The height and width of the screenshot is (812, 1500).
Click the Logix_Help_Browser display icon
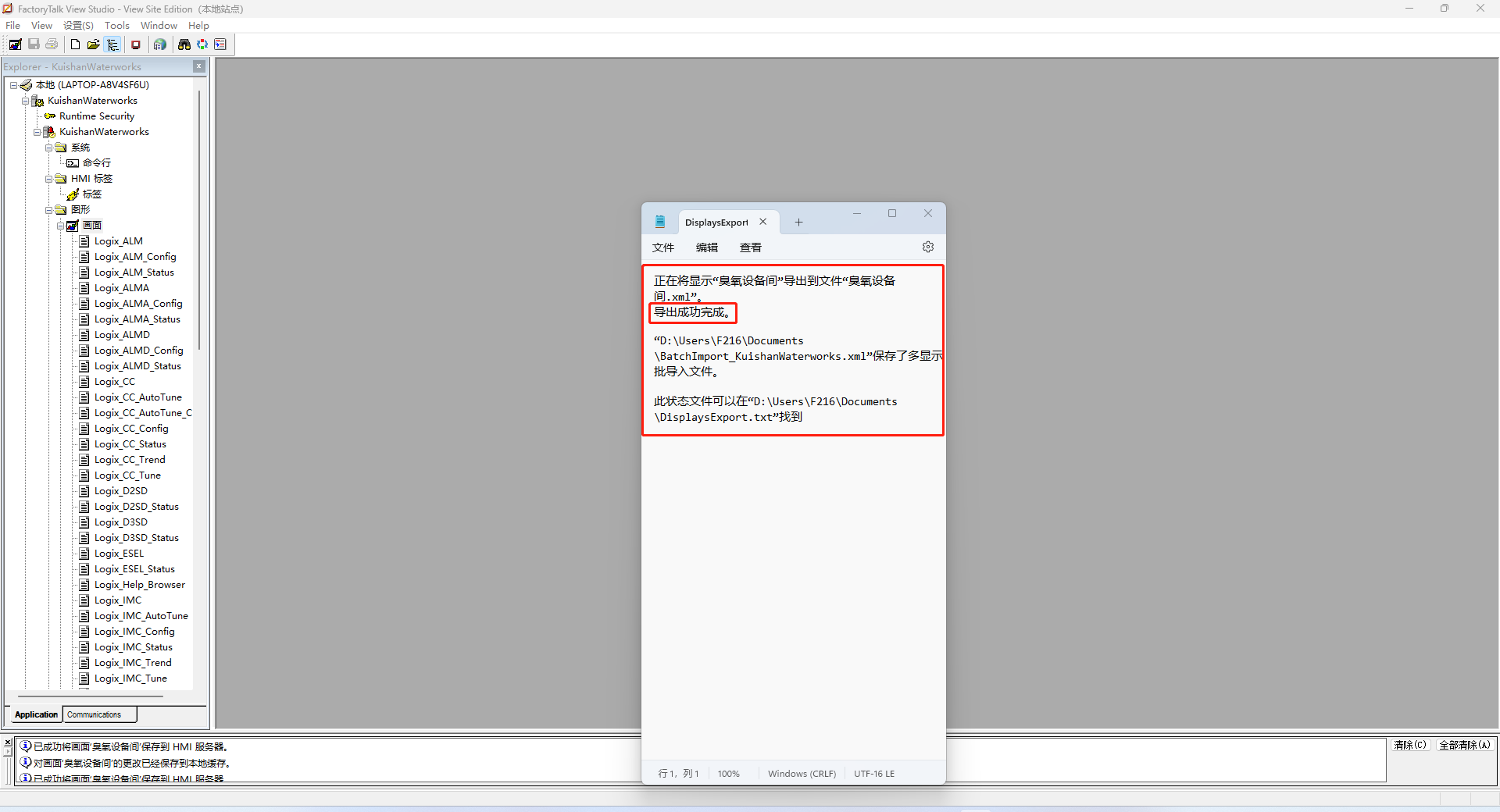click(84, 585)
